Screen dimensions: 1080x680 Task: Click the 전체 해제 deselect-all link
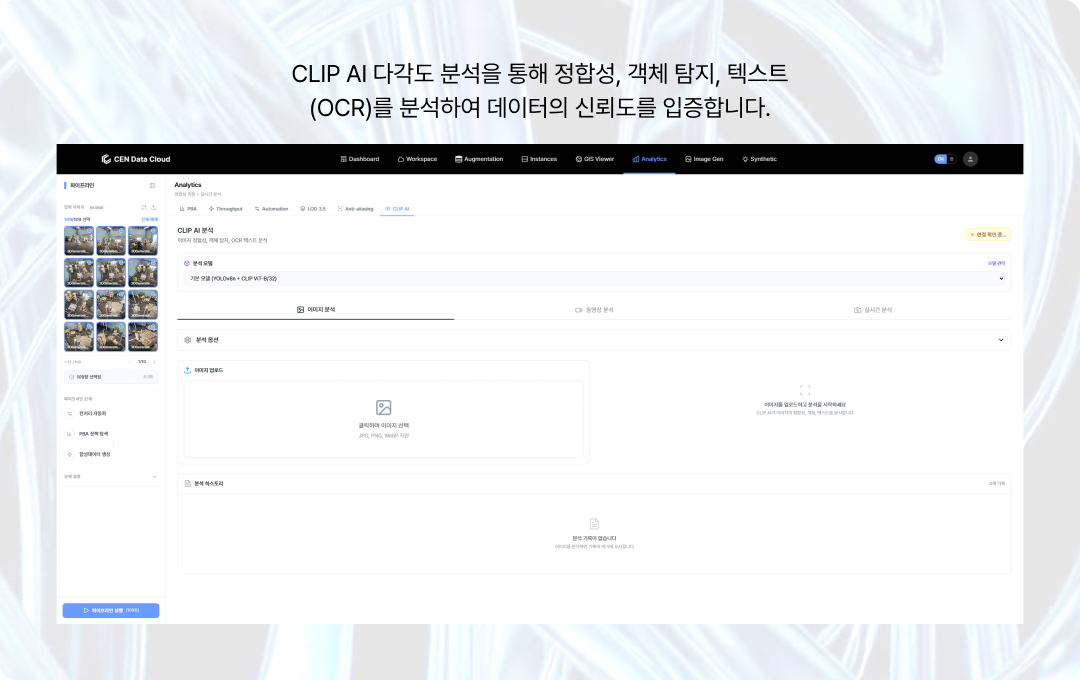click(149, 219)
